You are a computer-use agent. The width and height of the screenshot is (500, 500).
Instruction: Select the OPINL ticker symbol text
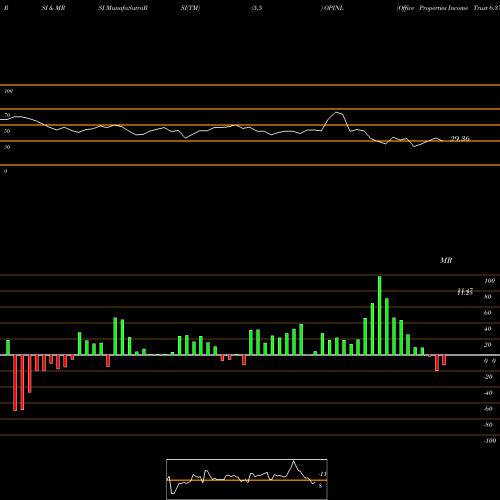334,8
